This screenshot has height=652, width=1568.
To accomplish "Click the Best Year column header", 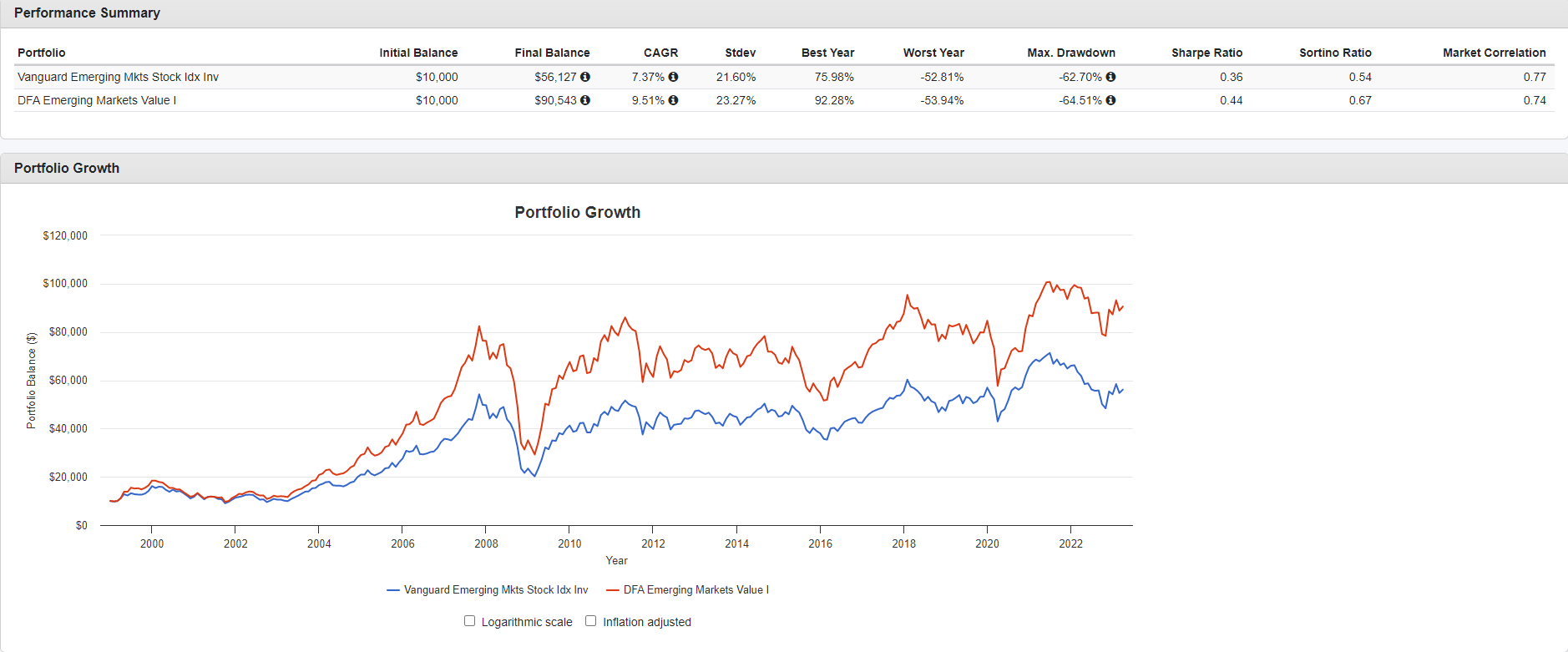I will pyautogui.click(x=827, y=53).
